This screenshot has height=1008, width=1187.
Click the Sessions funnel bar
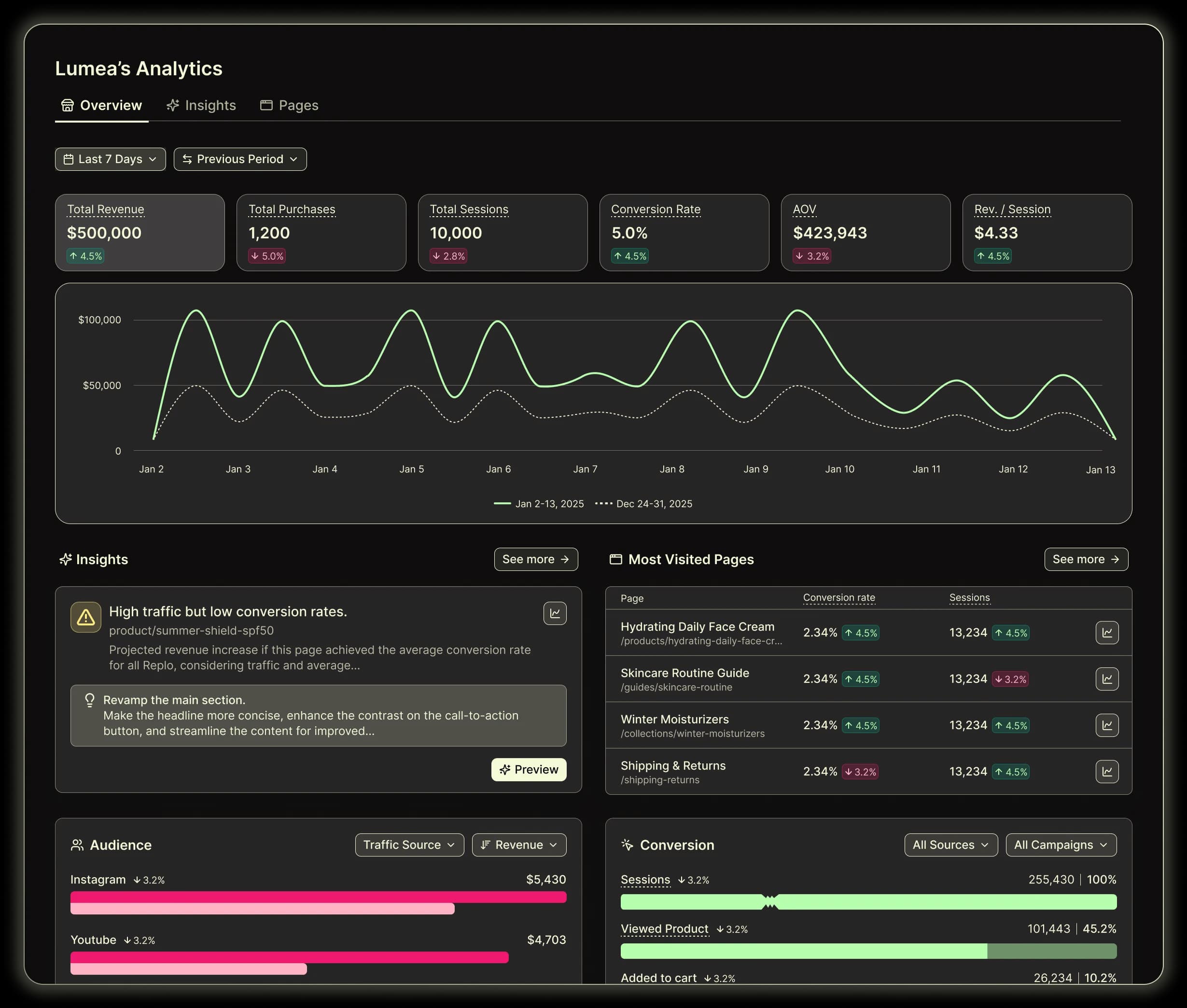[869, 902]
